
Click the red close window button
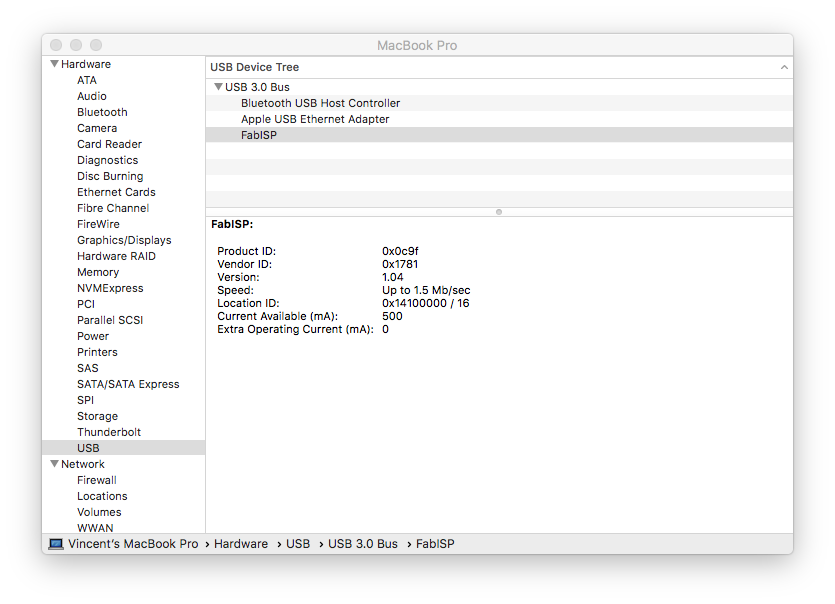pos(56,45)
